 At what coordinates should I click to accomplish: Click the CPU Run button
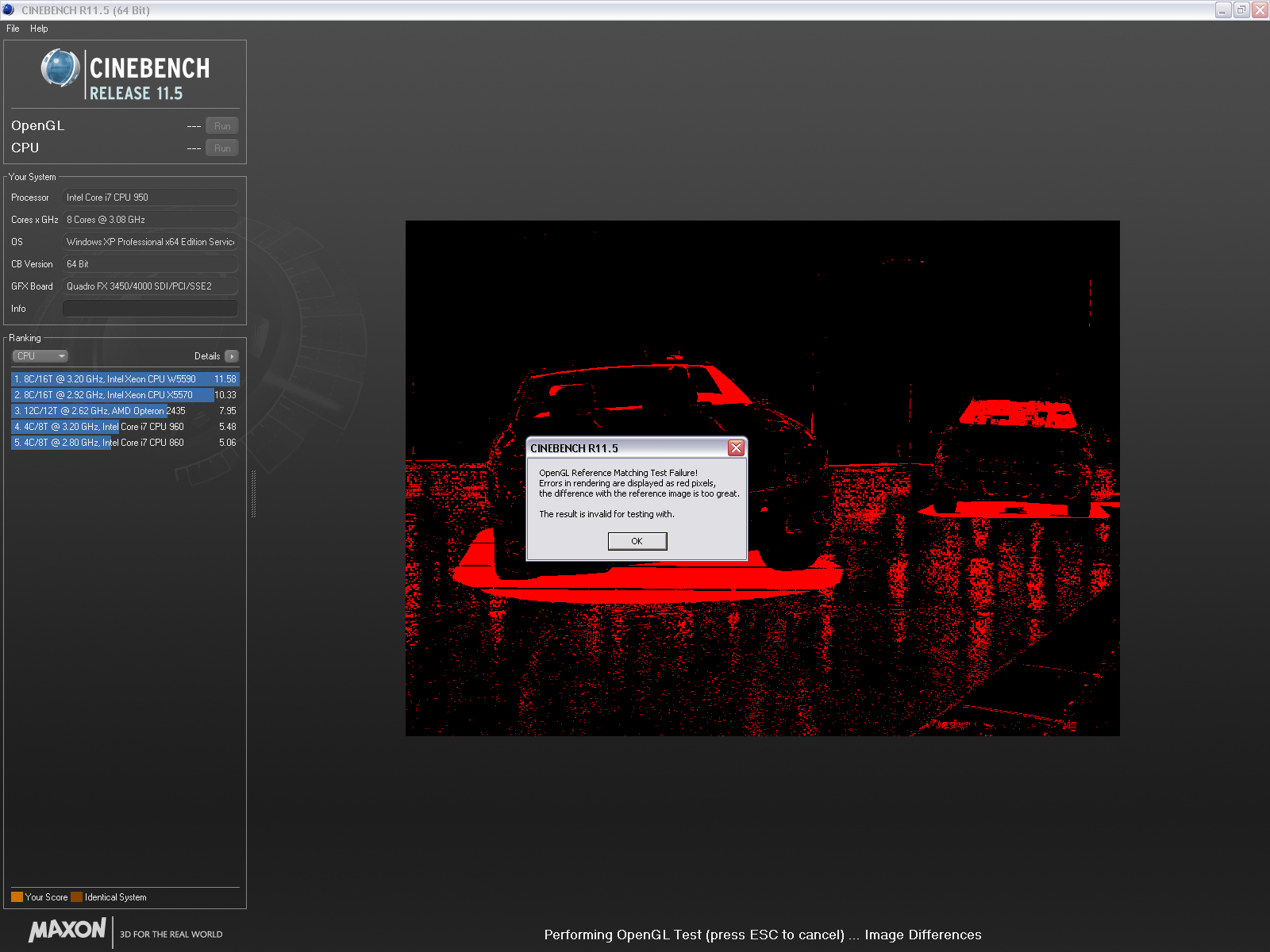[222, 148]
